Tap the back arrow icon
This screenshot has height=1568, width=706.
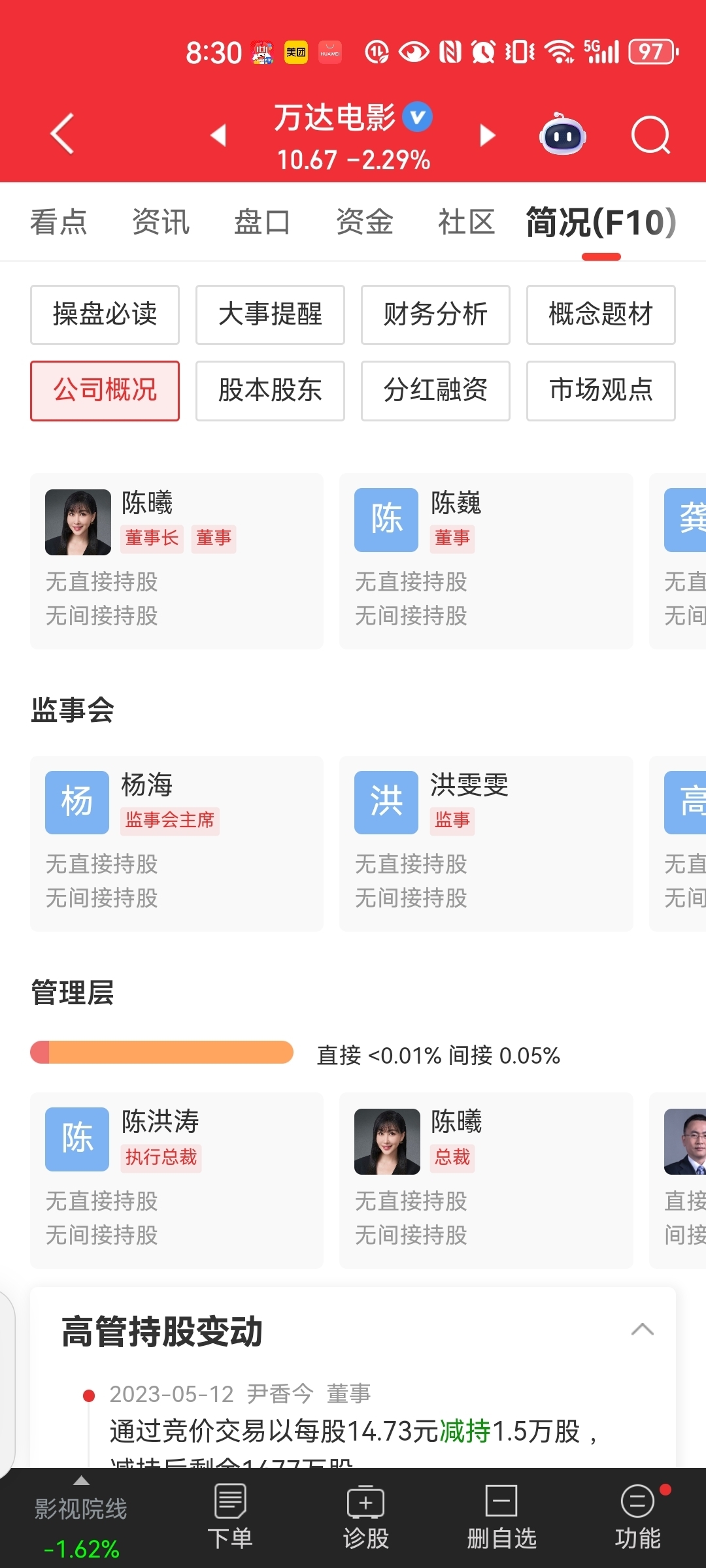pyautogui.click(x=62, y=135)
